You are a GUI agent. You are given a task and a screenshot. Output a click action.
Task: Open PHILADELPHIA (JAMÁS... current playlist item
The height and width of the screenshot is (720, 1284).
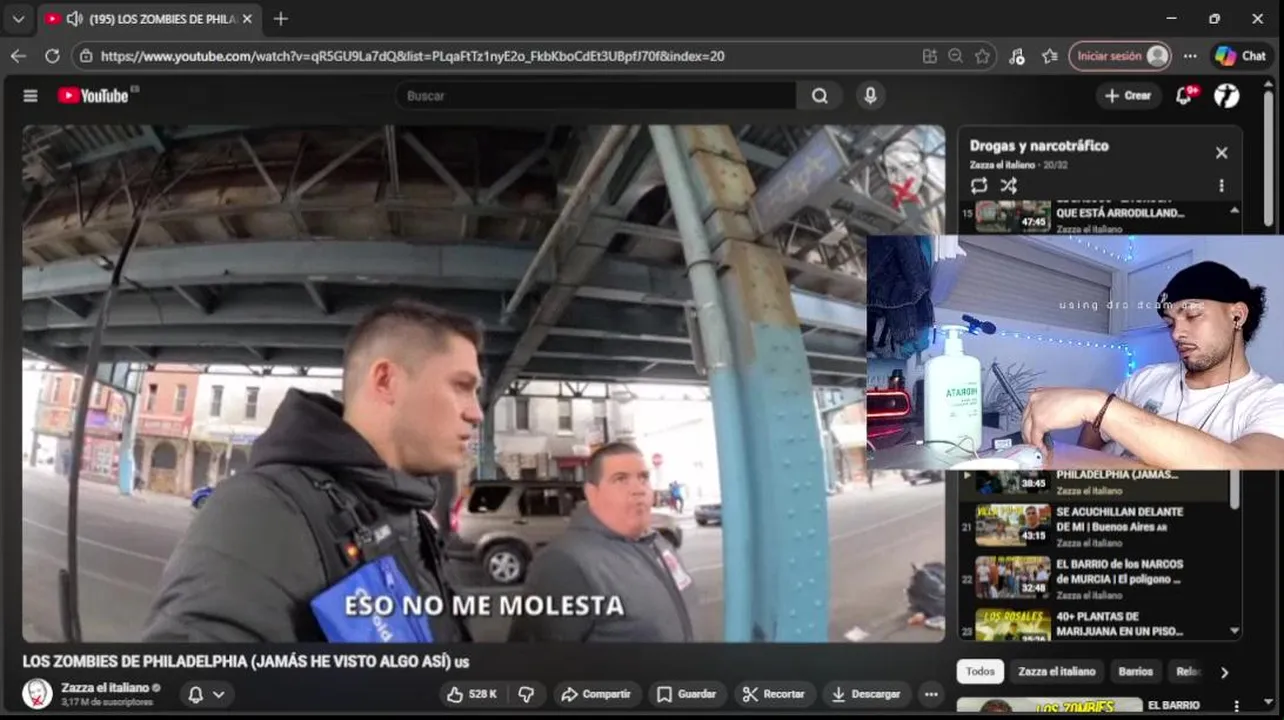coord(1095,483)
